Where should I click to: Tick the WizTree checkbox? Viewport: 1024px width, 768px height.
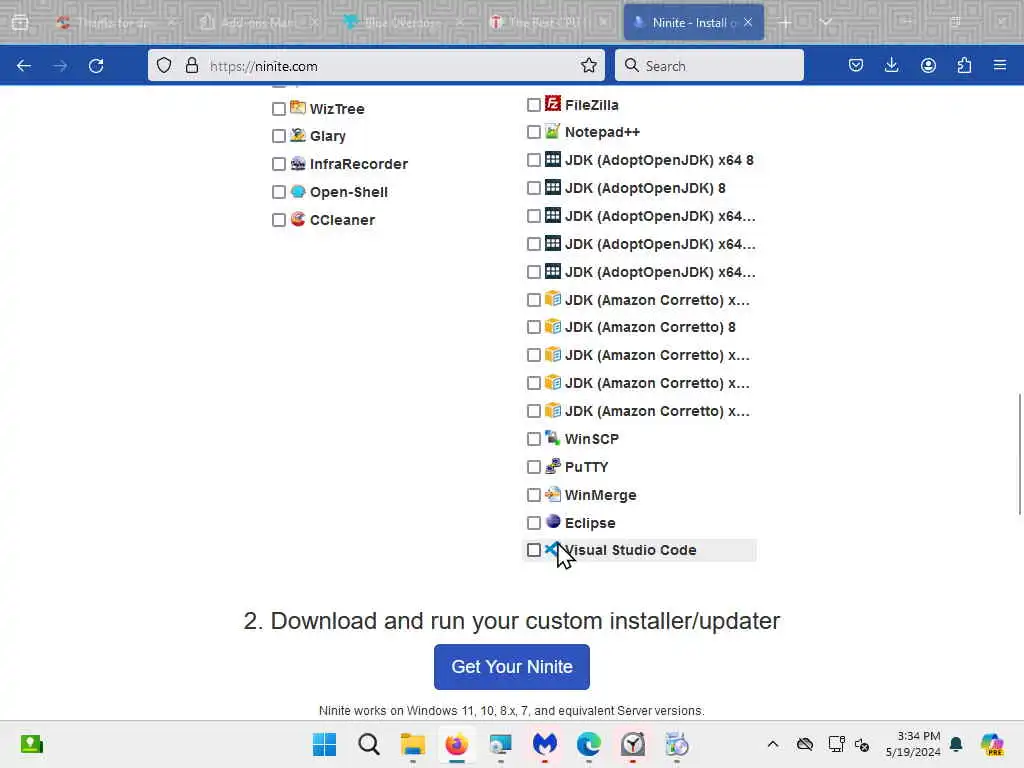coord(279,109)
